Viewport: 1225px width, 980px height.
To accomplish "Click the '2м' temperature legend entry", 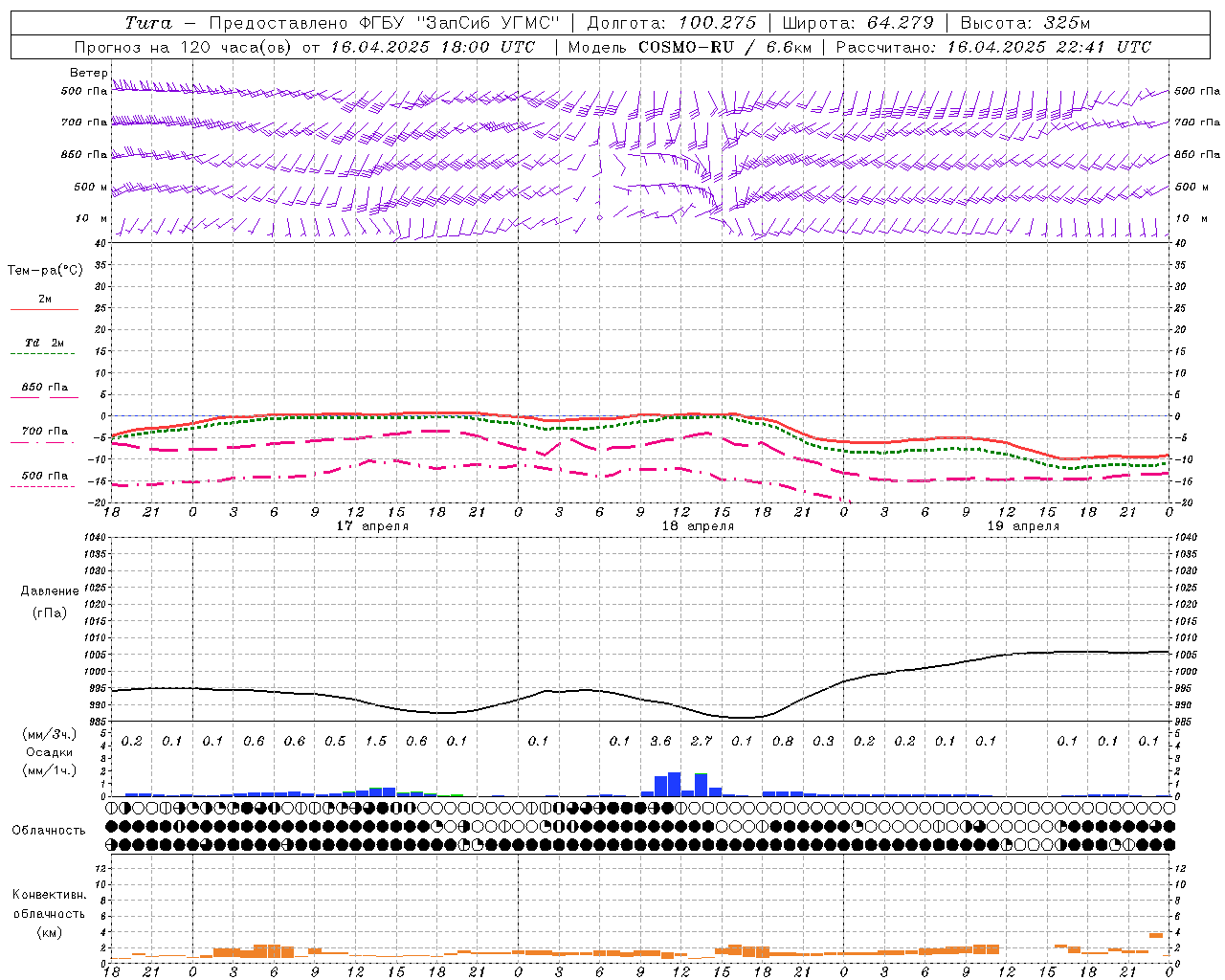I will [45, 299].
